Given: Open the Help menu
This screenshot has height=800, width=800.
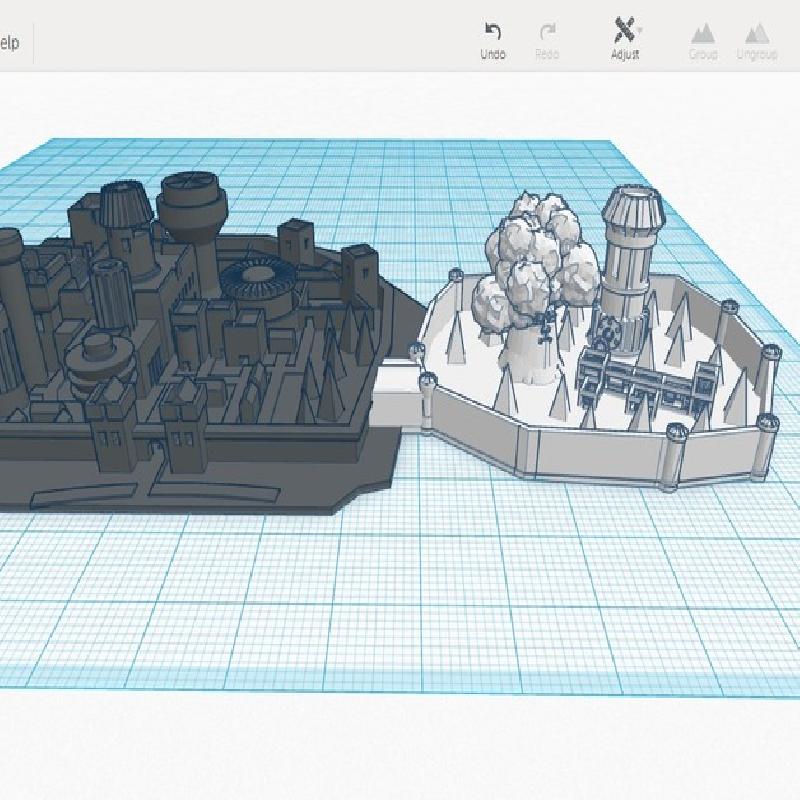Looking at the screenshot, I should (9, 43).
